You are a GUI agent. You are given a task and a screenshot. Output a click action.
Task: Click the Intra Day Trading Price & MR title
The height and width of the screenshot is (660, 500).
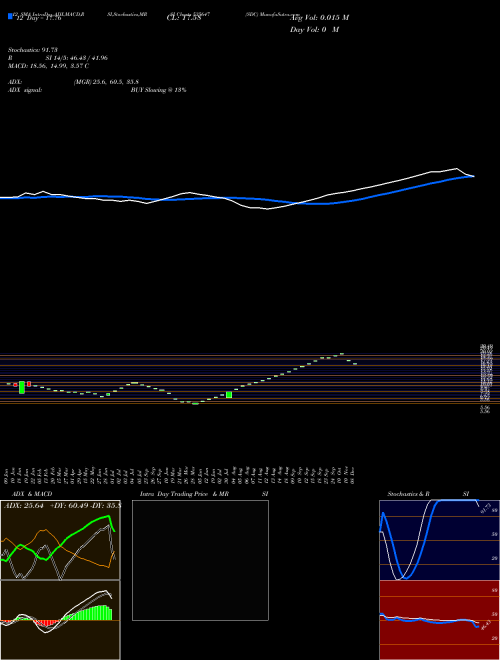pyautogui.click(x=184, y=494)
